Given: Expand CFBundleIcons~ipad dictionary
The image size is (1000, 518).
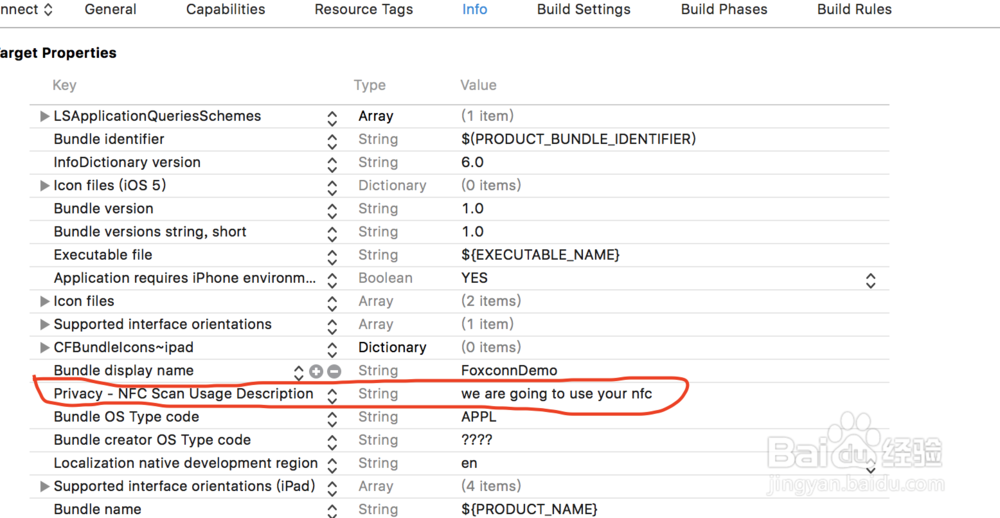Looking at the screenshot, I should click(44, 348).
